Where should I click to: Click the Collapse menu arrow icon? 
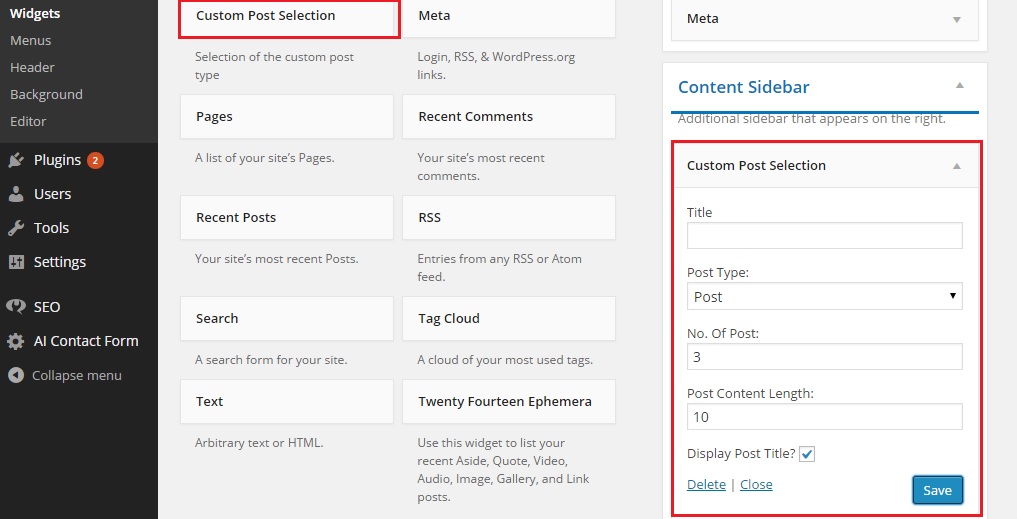tap(16, 376)
